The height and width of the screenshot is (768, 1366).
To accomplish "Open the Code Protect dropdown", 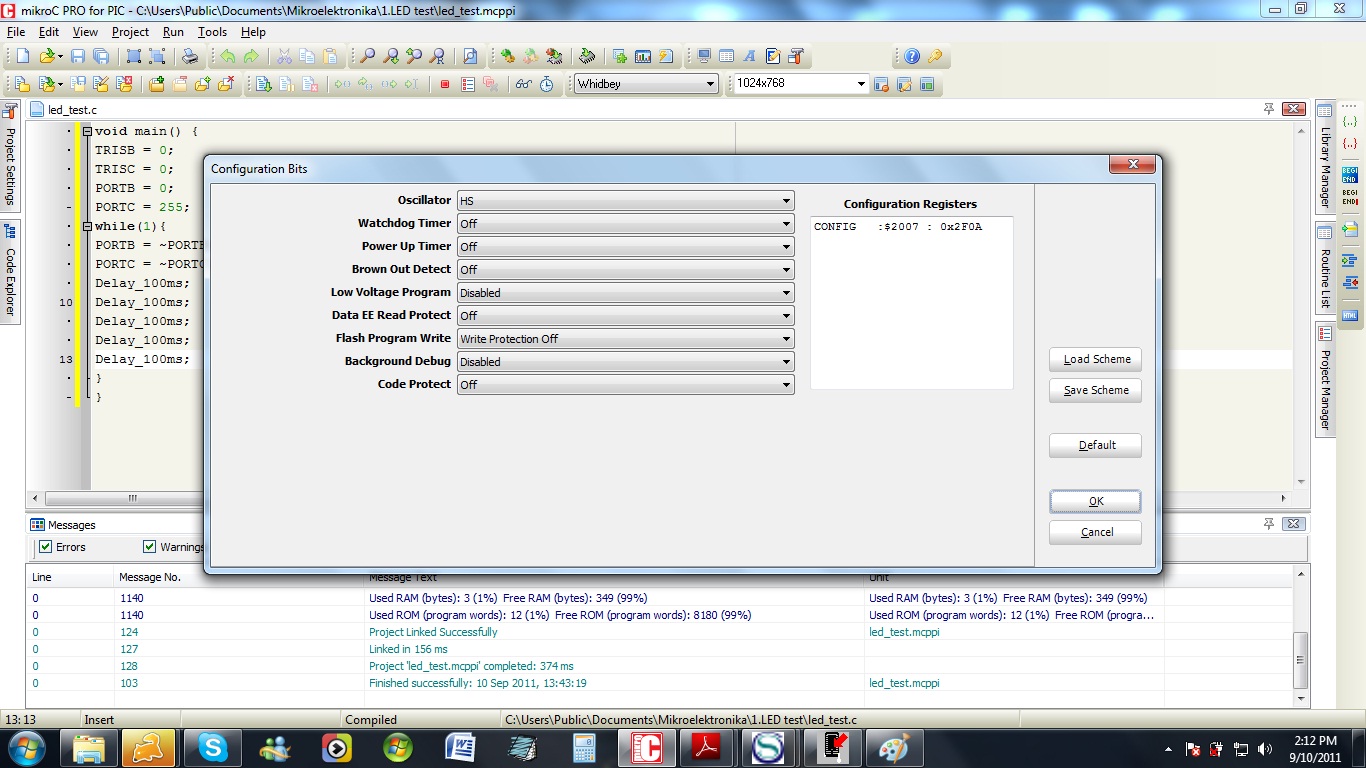I will click(625, 385).
